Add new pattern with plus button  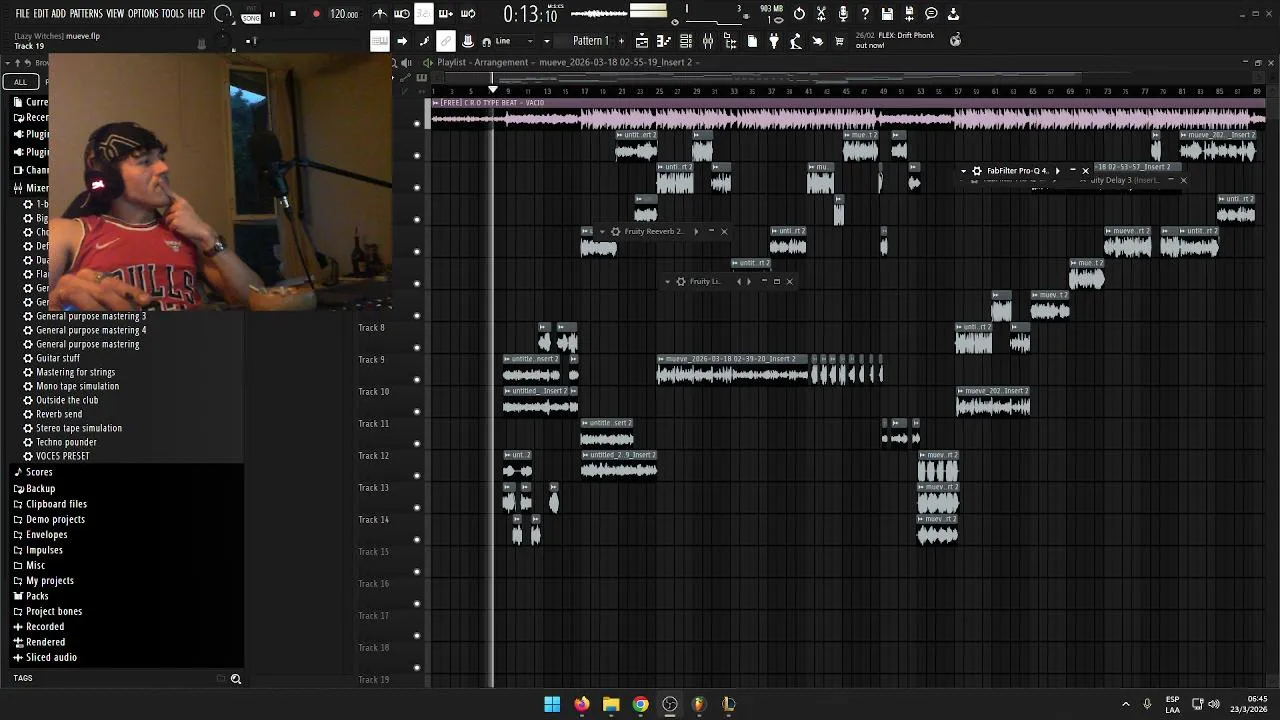tap(621, 41)
